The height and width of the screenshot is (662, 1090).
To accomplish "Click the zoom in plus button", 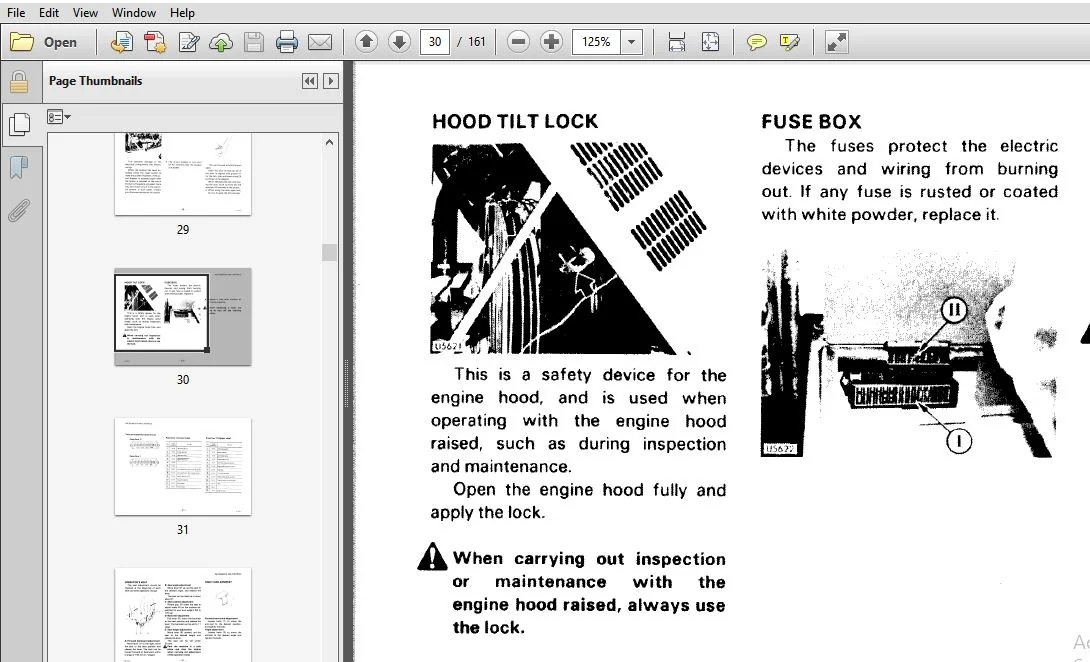I will coord(551,42).
